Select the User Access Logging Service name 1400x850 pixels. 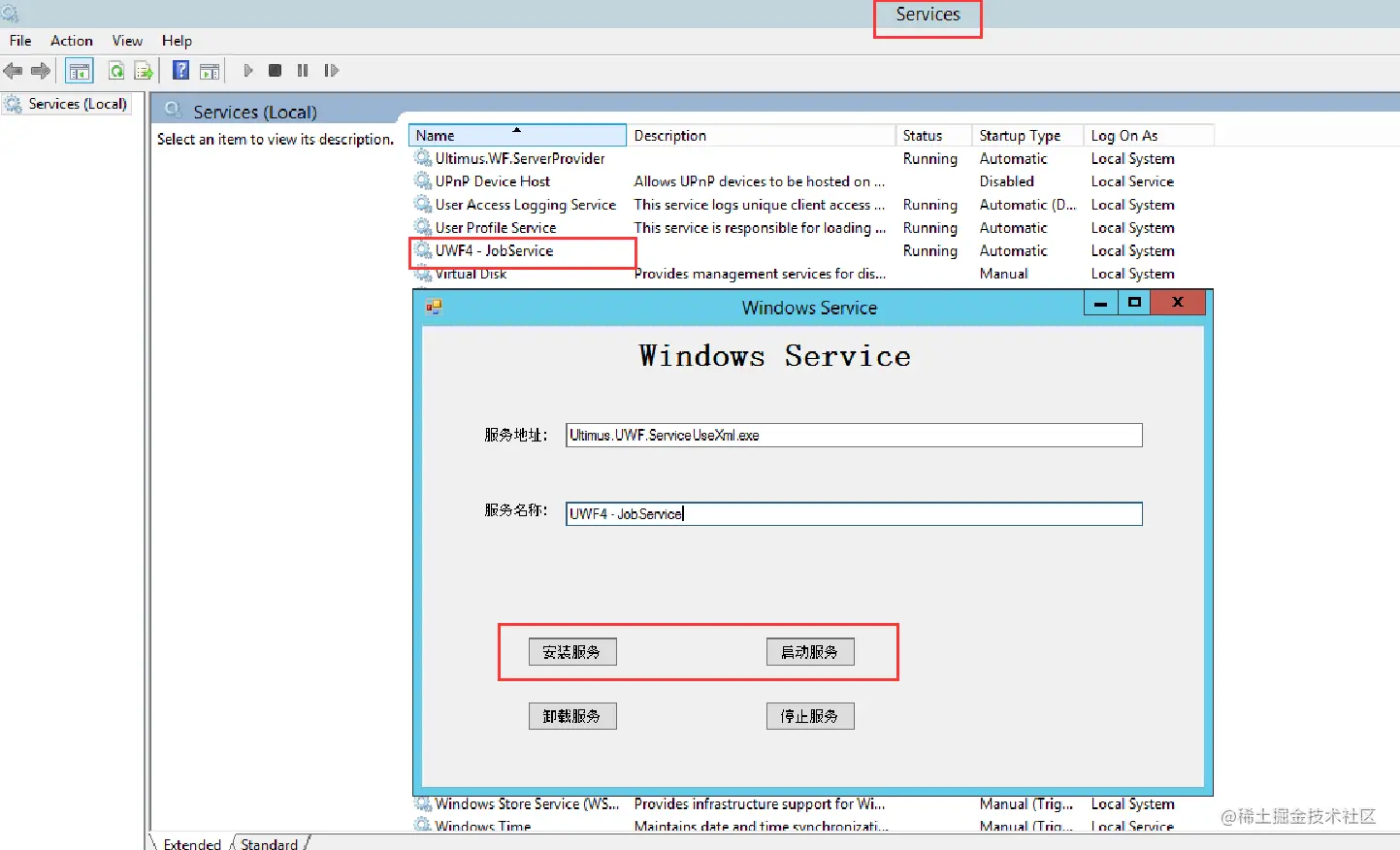coord(526,205)
